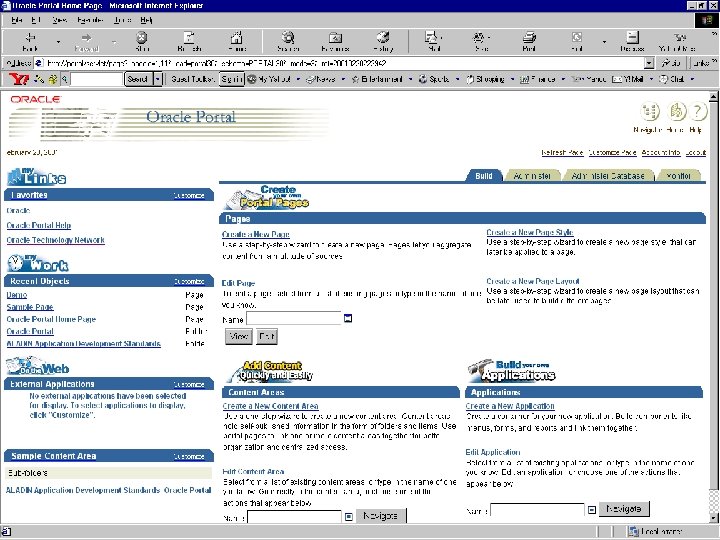The width and height of the screenshot is (720, 540).
Task: Open the View menu
Action: [60, 20]
